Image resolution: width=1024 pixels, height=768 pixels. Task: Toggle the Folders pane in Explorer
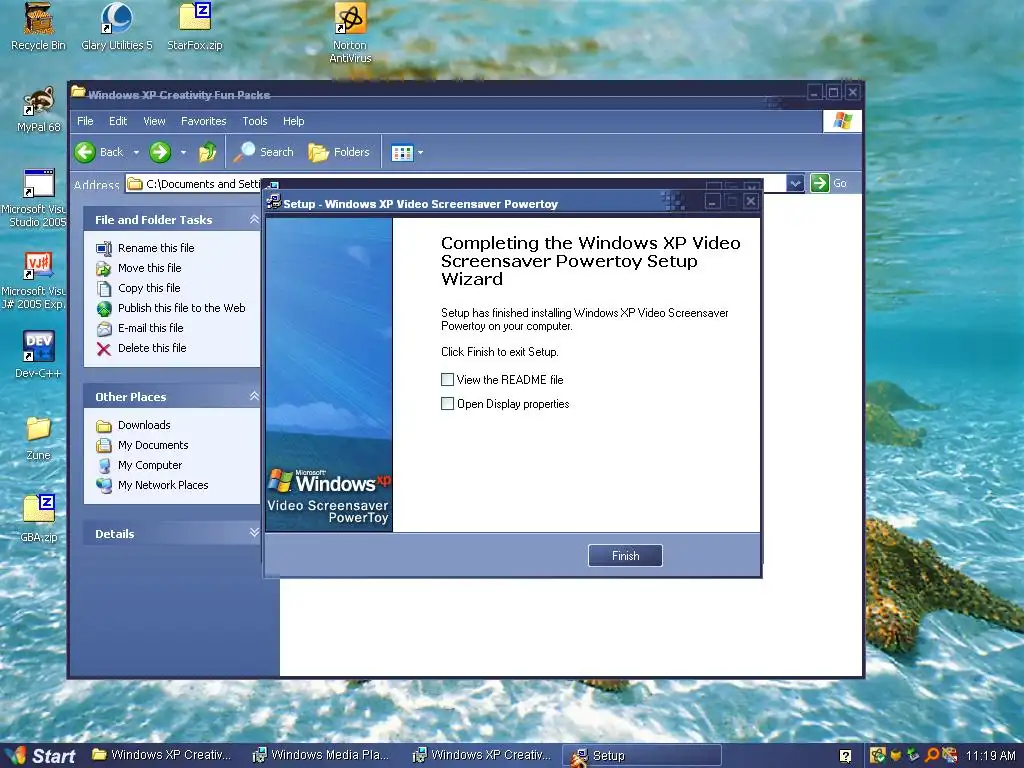click(339, 152)
